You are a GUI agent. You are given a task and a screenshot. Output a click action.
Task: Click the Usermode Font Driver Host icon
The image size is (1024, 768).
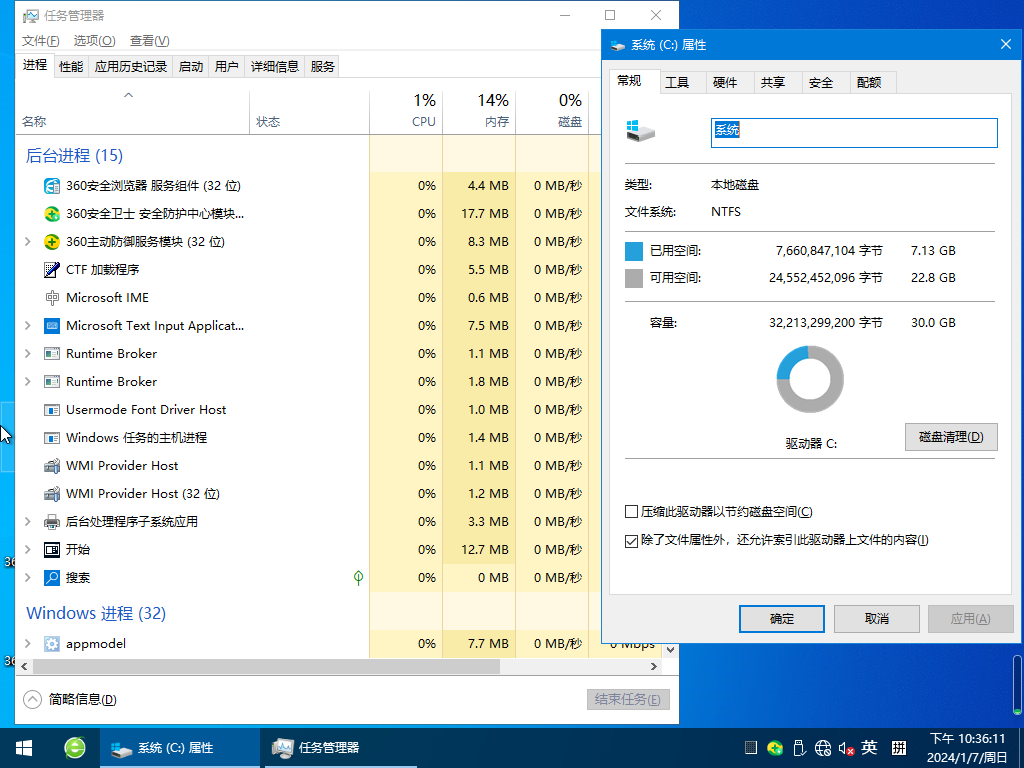coord(52,410)
